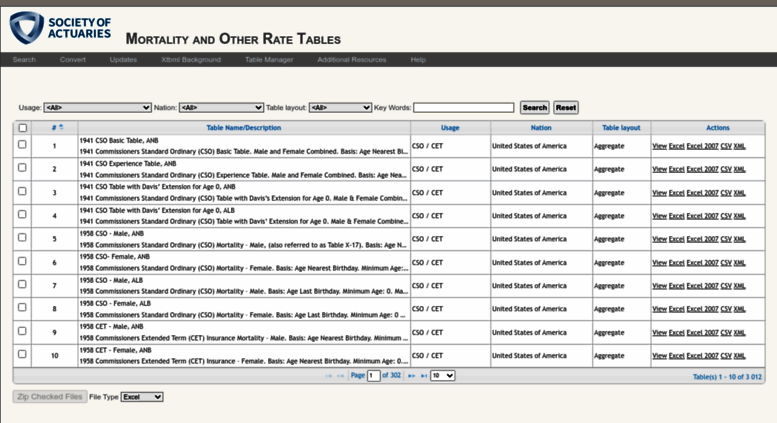Go to next page pager icon
Screen dimensions: 777x423
click(411, 376)
